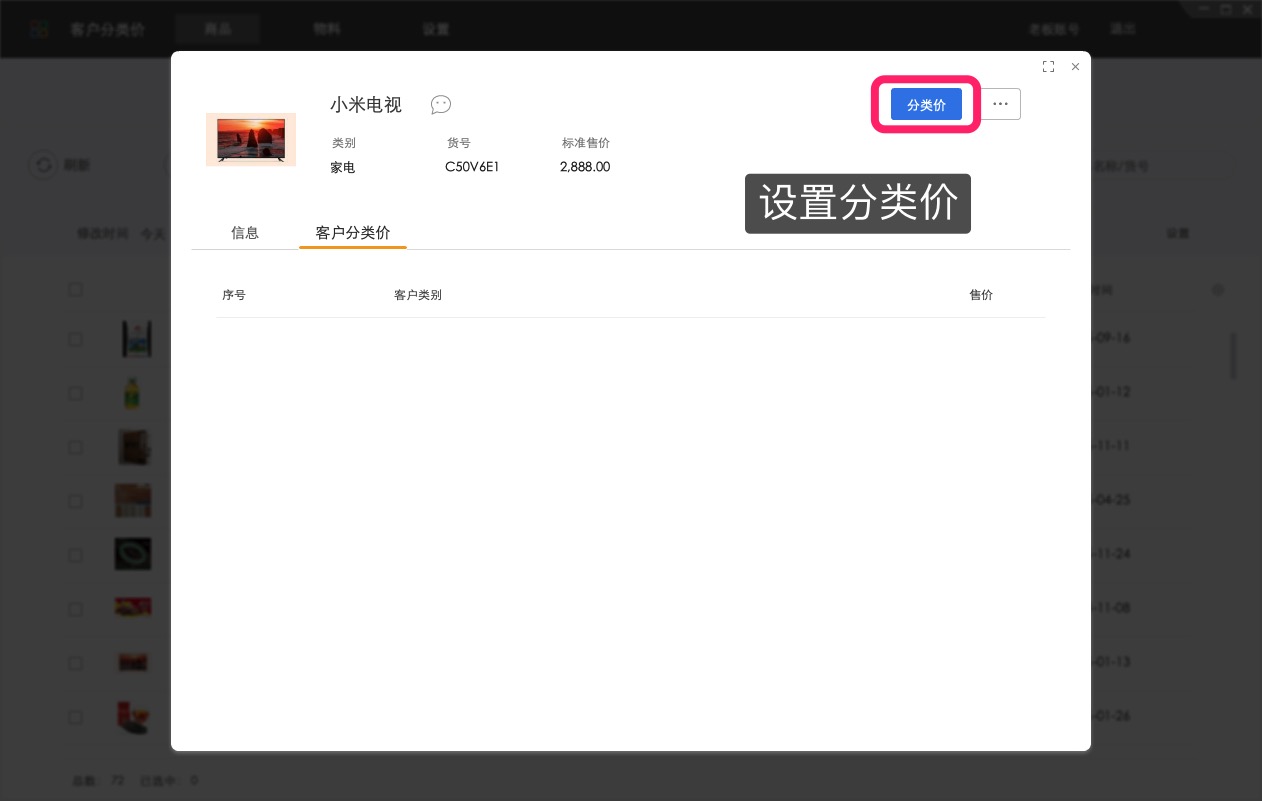Expand the dialog to fullscreen view
1262x801 pixels.
point(1048,67)
